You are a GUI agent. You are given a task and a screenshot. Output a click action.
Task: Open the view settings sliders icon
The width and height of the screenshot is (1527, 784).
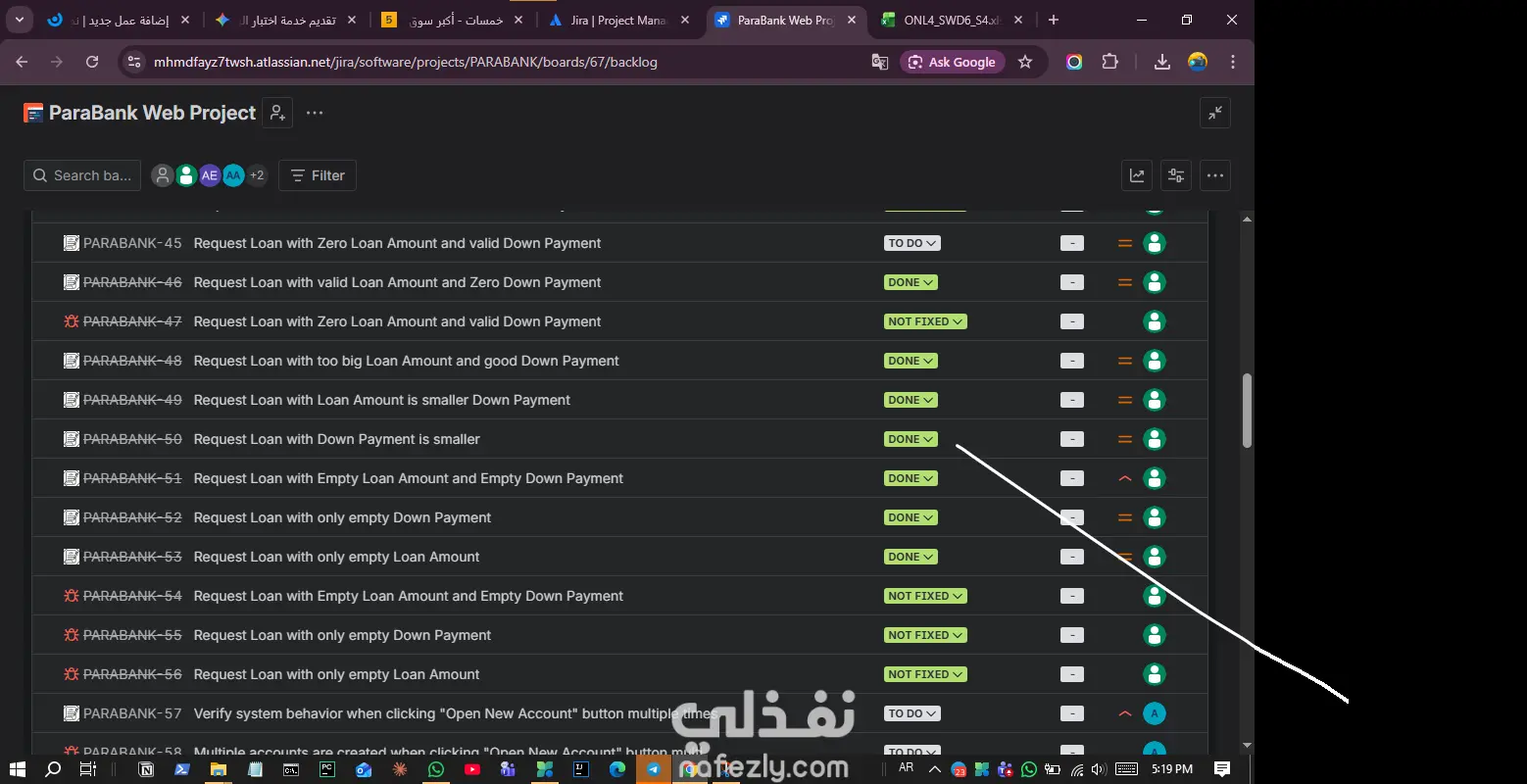[1176, 175]
